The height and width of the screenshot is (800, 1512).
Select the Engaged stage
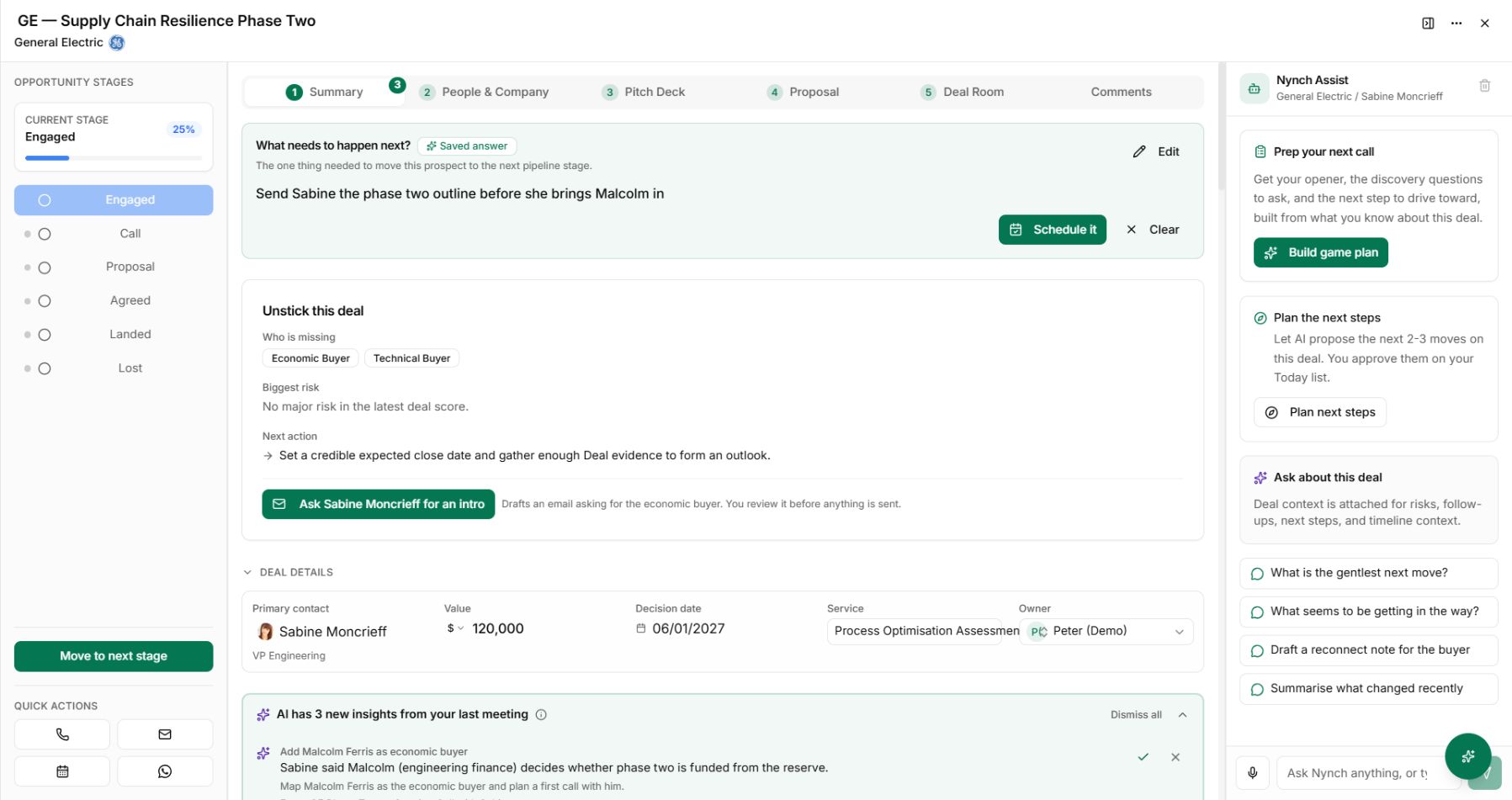pos(114,200)
